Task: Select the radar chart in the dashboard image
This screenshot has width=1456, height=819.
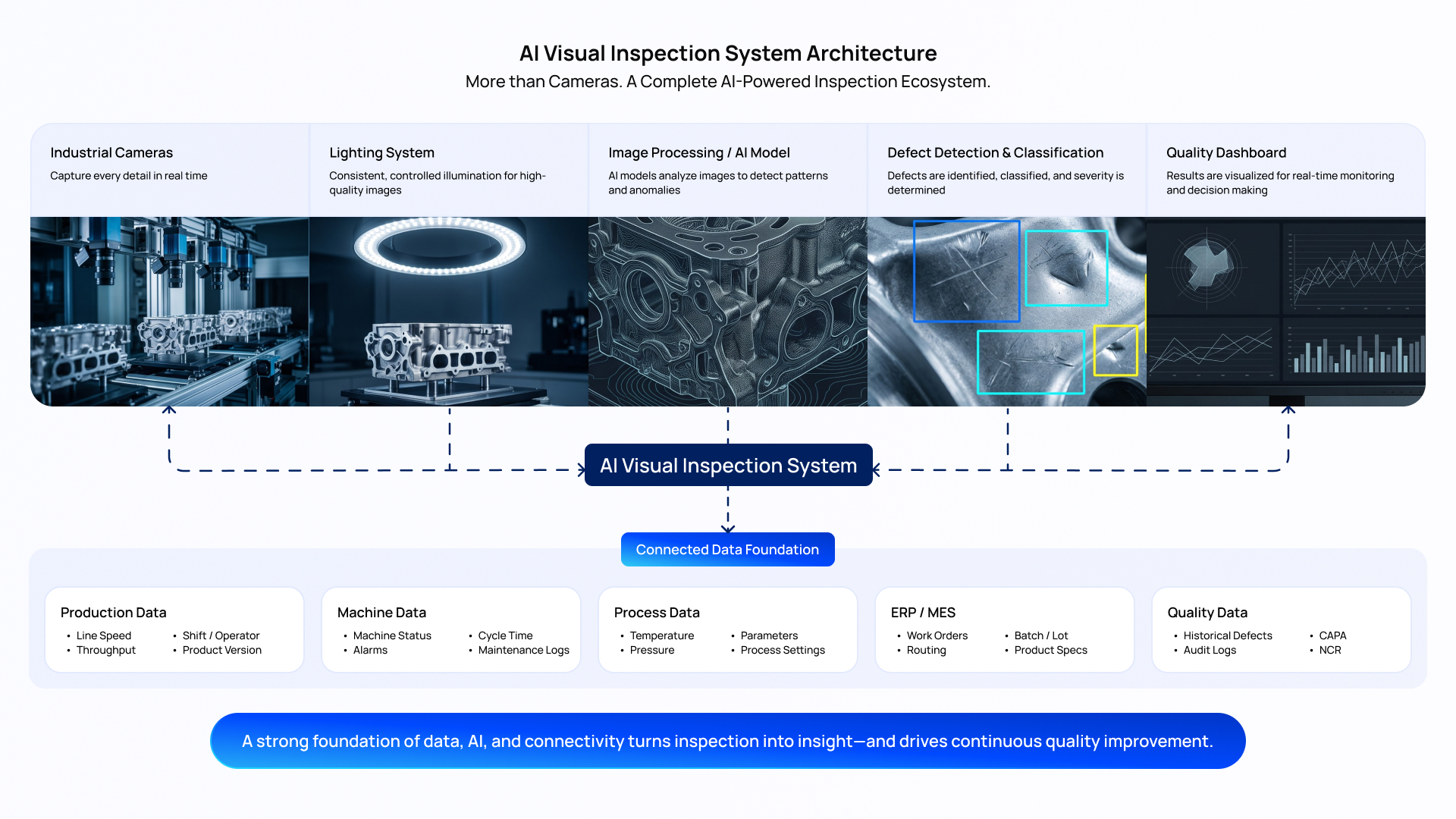Action: point(1207,265)
